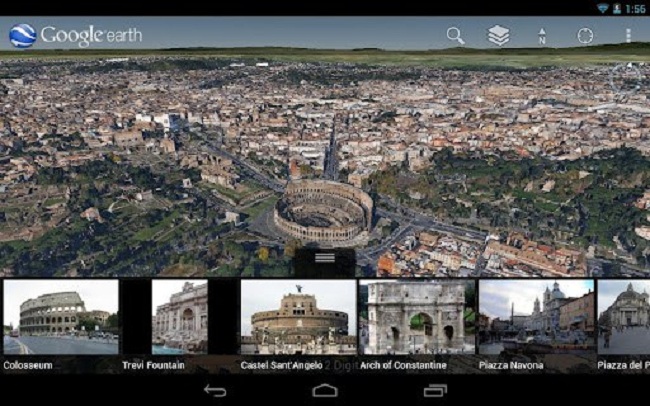650x406 pixels.
Task: Open the map layers icon
Action: click(498, 36)
